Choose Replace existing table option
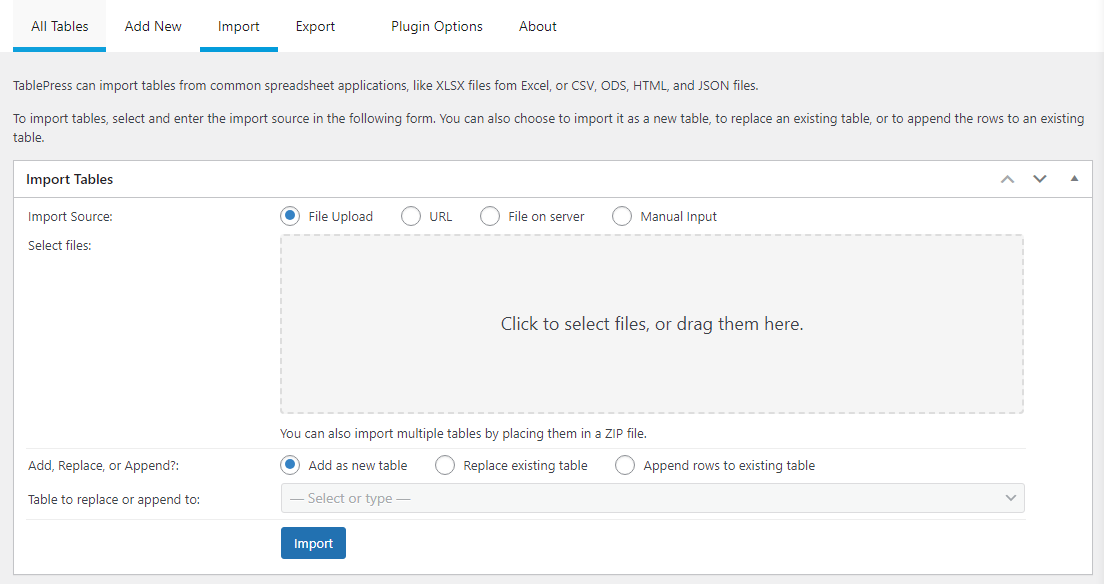This screenshot has width=1104, height=584. (x=444, y=465)
